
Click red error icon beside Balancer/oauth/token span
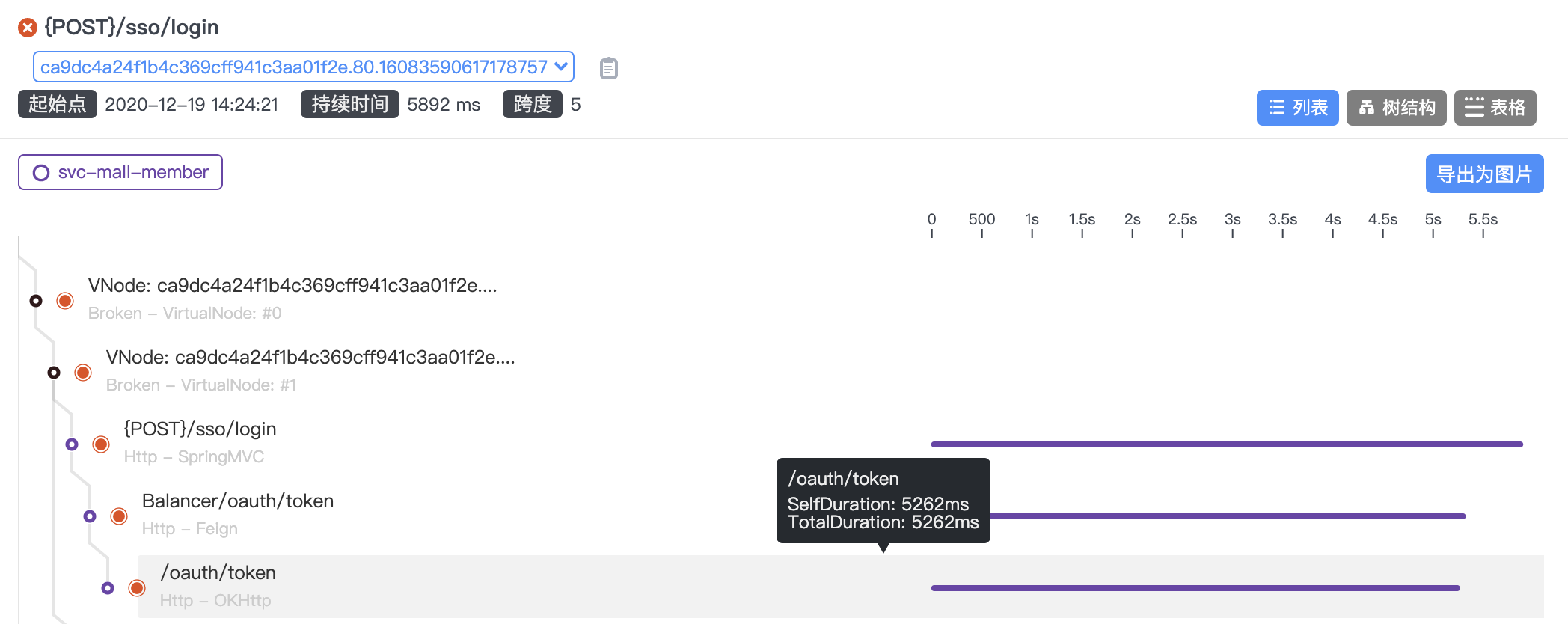pyautogui.click(x=119, y=516)
